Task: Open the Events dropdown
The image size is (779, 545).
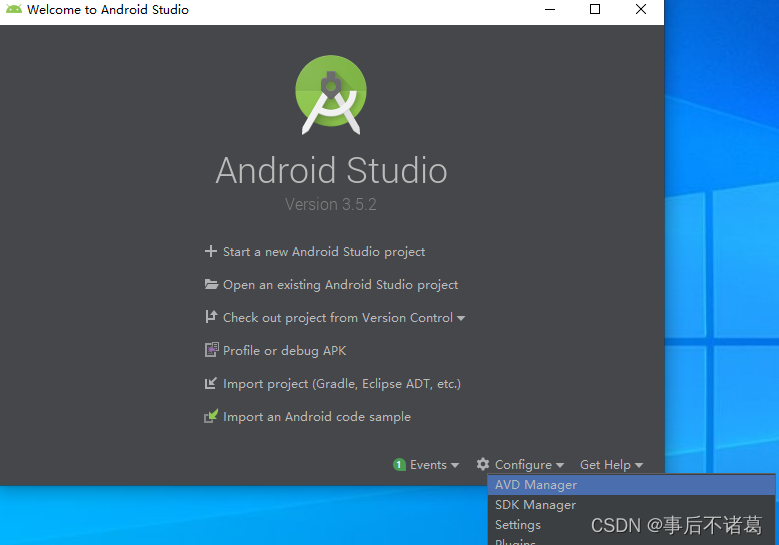Action: tap(434, 465)
